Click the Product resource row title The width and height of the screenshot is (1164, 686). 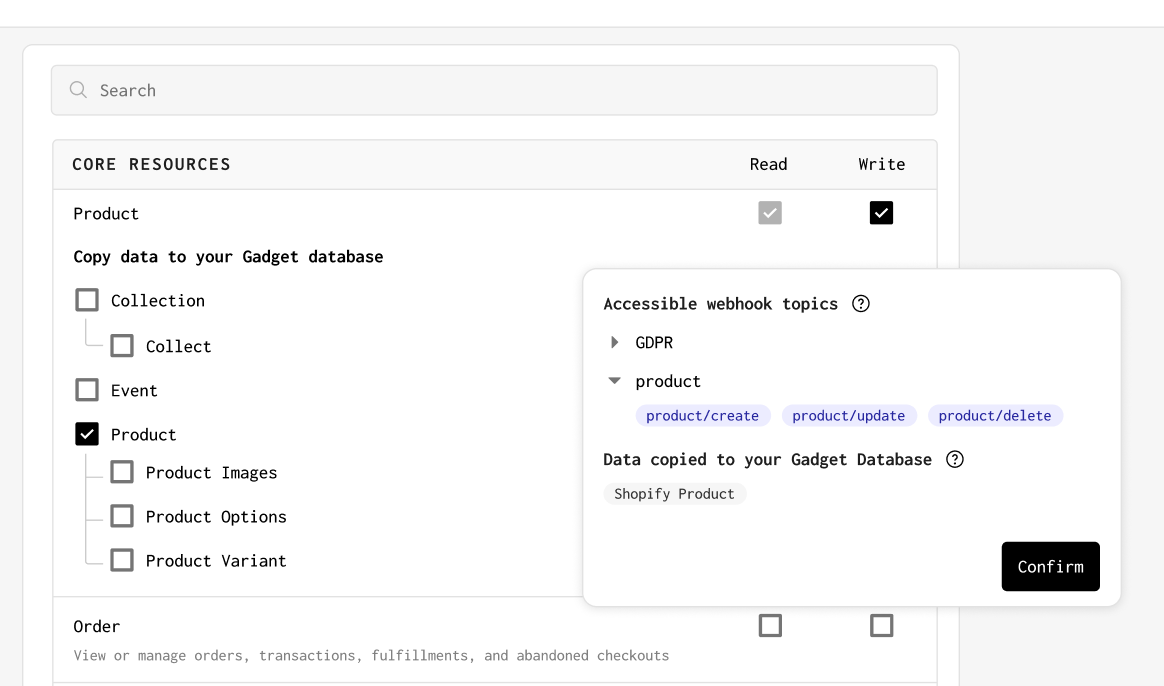click(105, 214)
